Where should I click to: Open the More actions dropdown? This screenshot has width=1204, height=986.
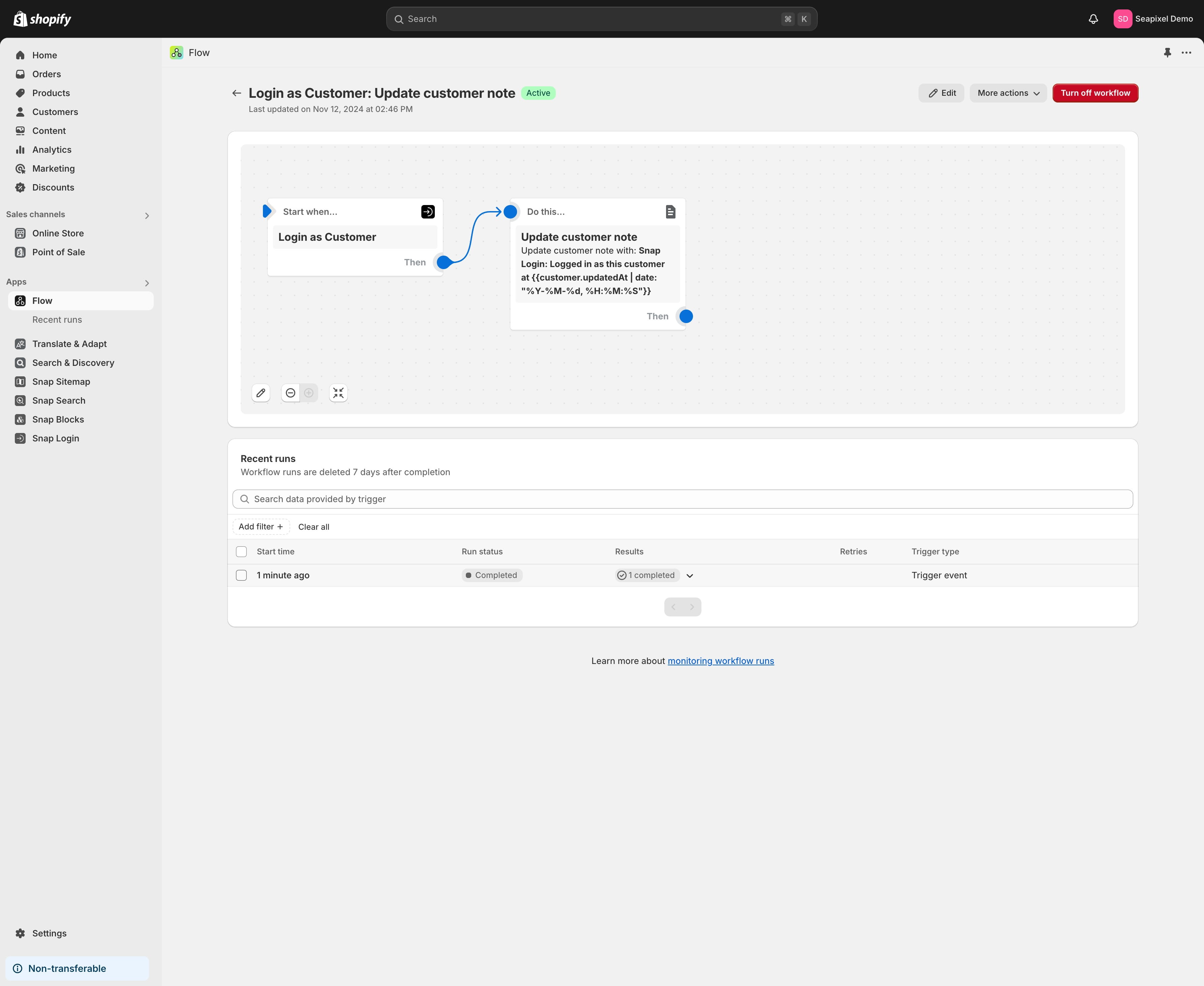point(1008,93)
